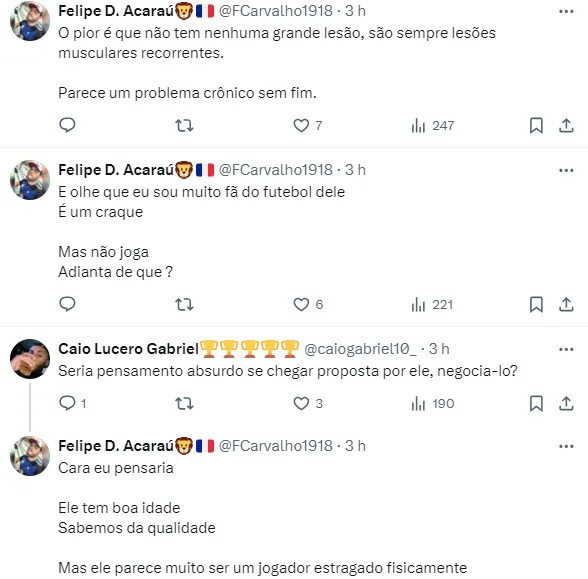Share the first tweet via upload icon
Screen dimensions: 588x579
(566, 125)
